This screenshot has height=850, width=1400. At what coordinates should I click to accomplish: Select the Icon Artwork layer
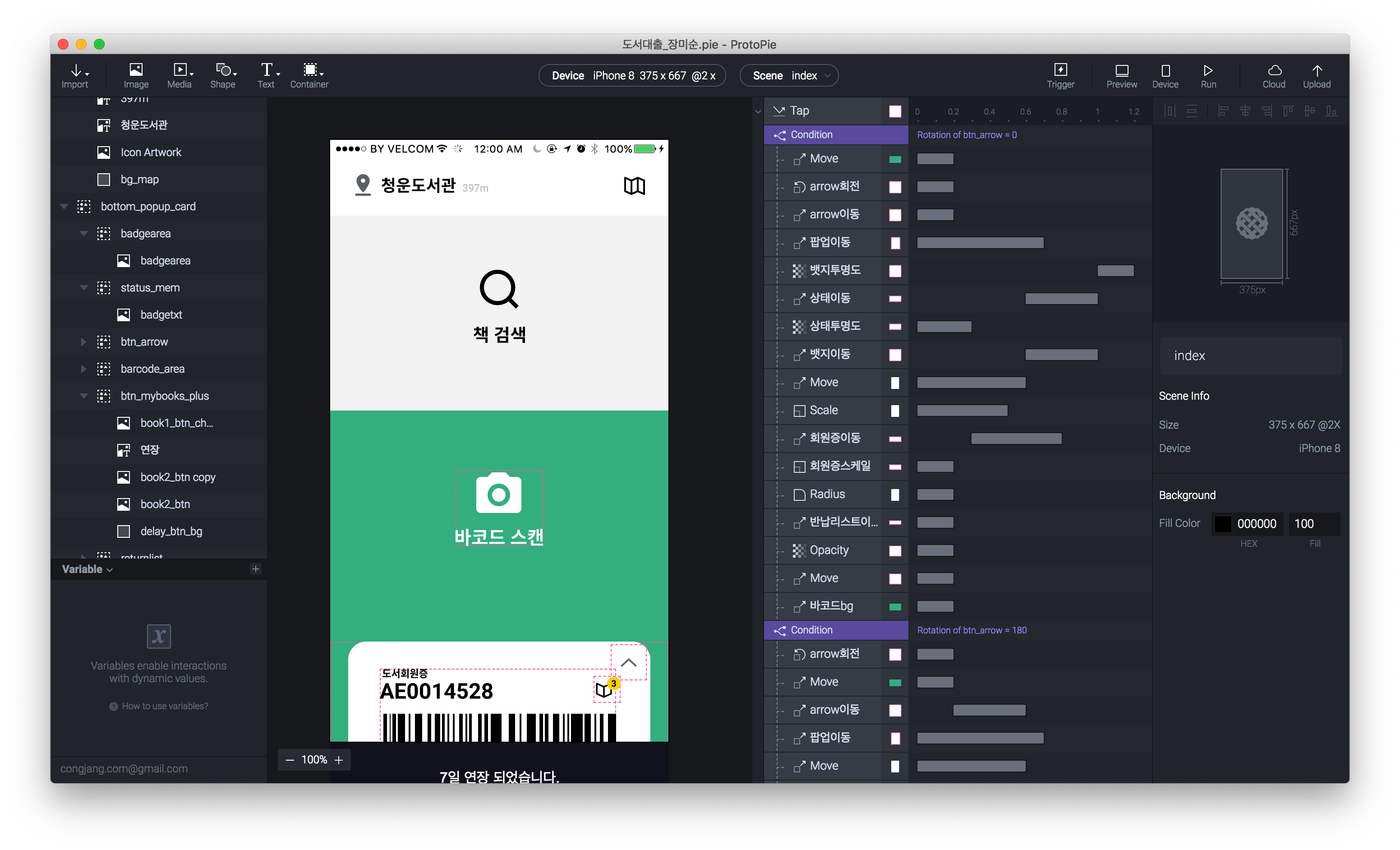click(158, 152)
